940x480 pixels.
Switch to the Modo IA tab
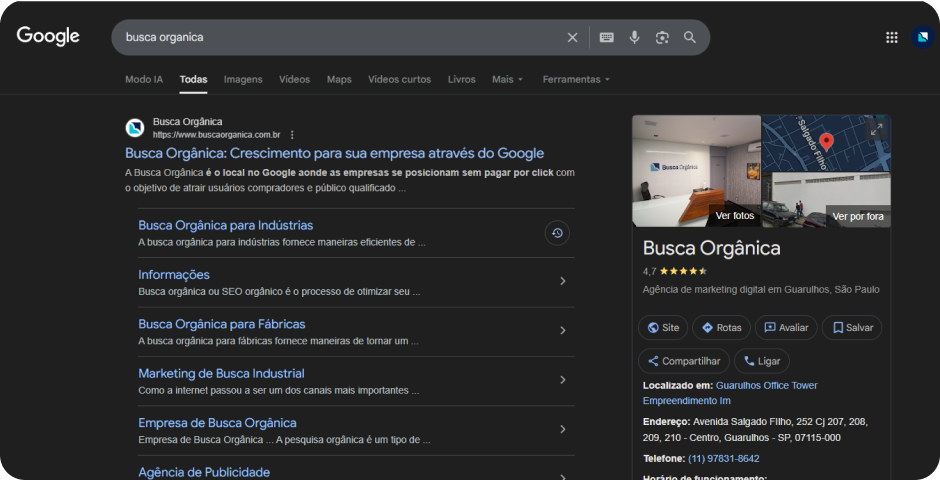(x=144, y=79)
